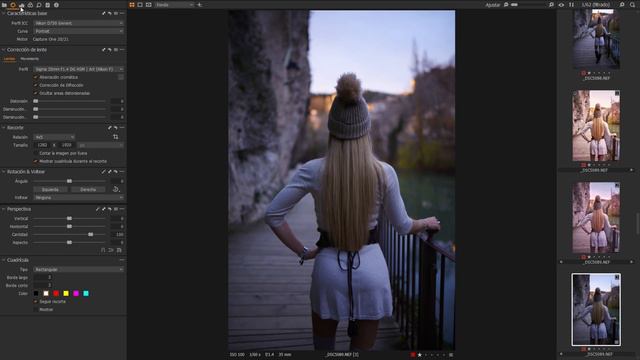Switch viewer to single-view icon

coord(140,5)
